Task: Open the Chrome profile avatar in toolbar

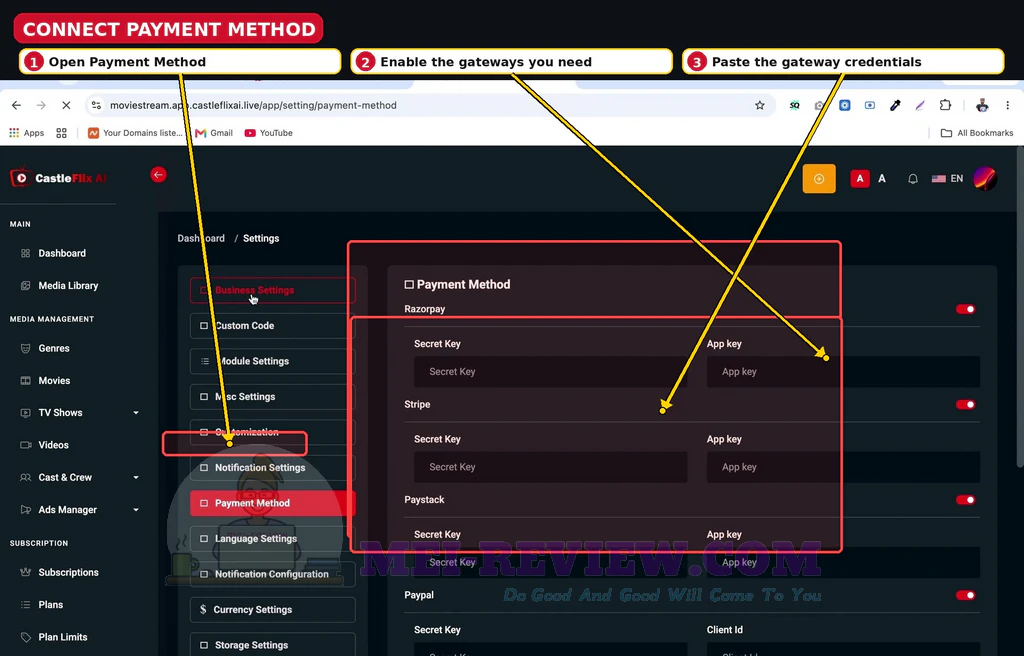Action: point(982,105)
